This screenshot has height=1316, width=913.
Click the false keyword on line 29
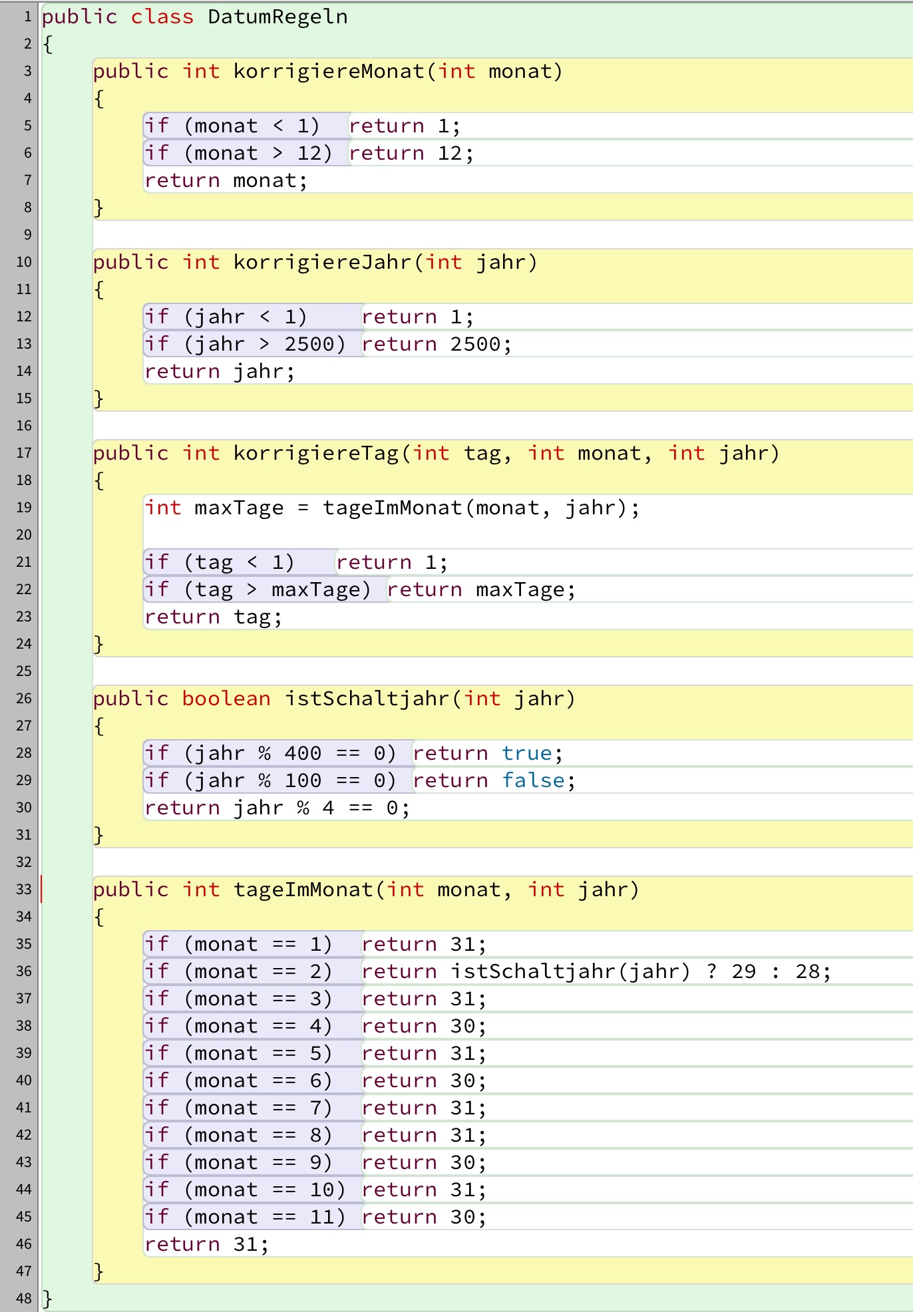point(534,780)
